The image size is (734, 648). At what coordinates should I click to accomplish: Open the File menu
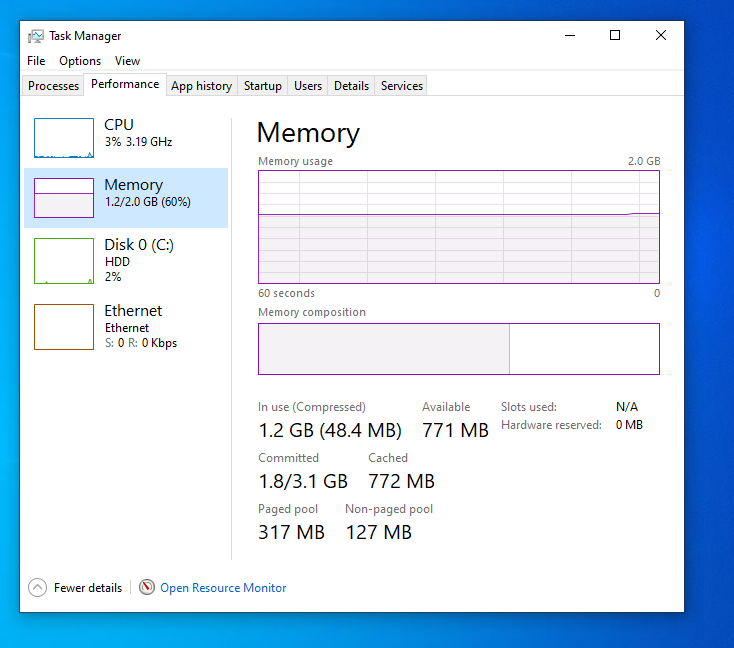tap(36, 61)
